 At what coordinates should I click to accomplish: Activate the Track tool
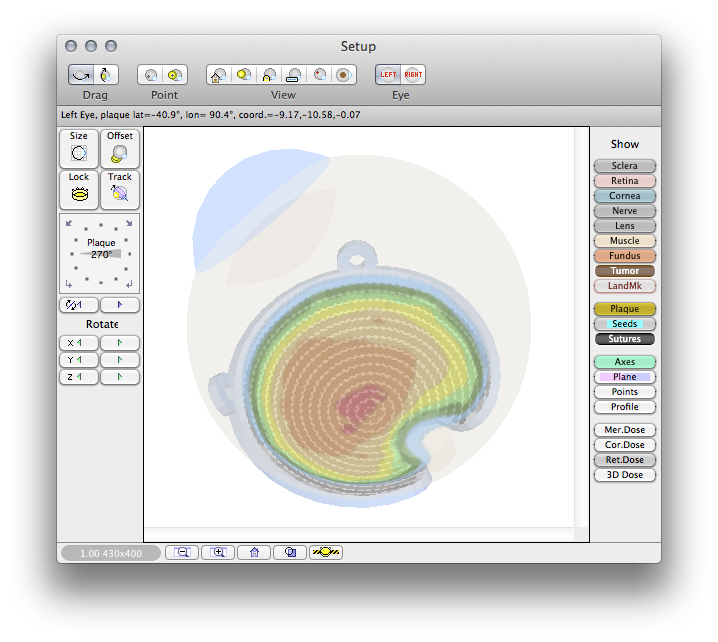(120, 190)
